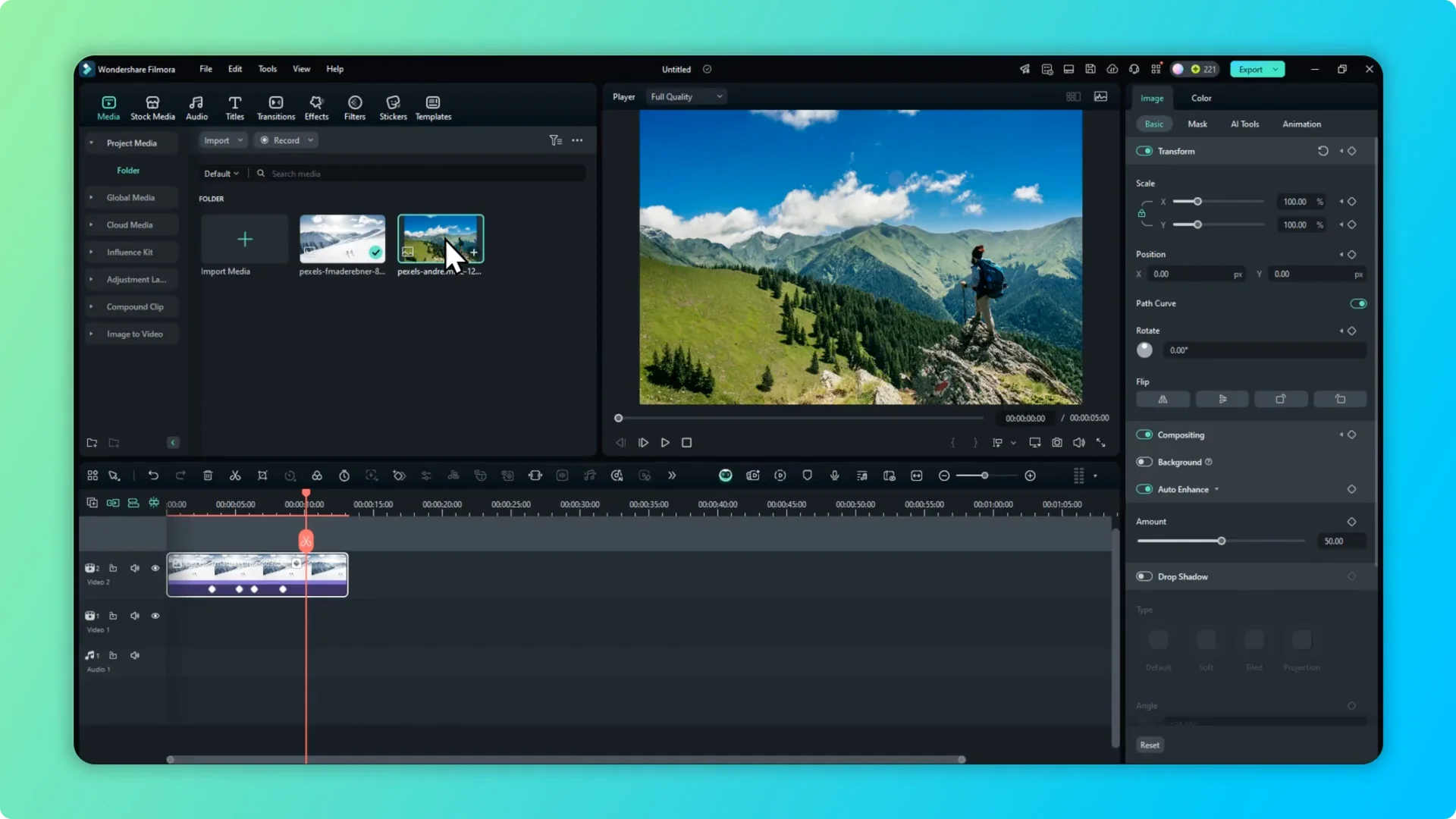The image size is (1456, 819).
Task: Open the Stock Media panel
Action: tap(152, 108)
